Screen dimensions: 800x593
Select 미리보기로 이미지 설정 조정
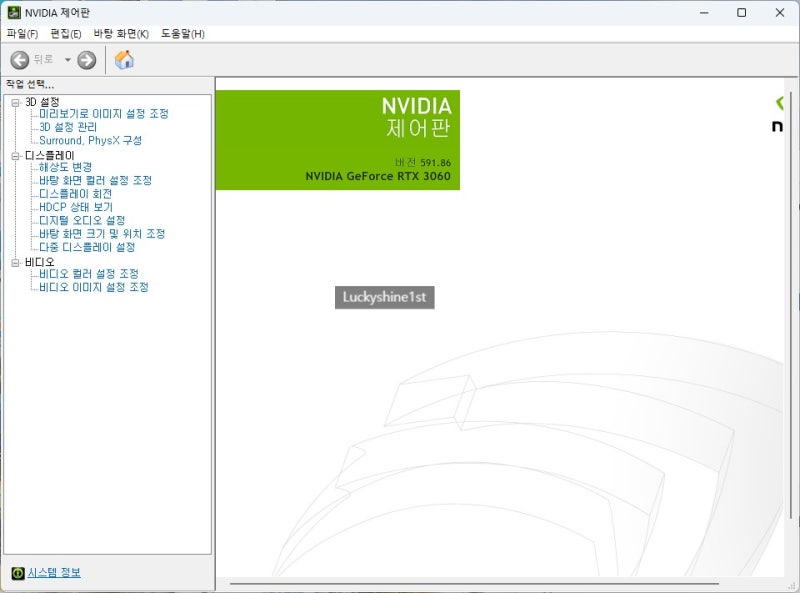pyautogui.click(x=104, y=114)
